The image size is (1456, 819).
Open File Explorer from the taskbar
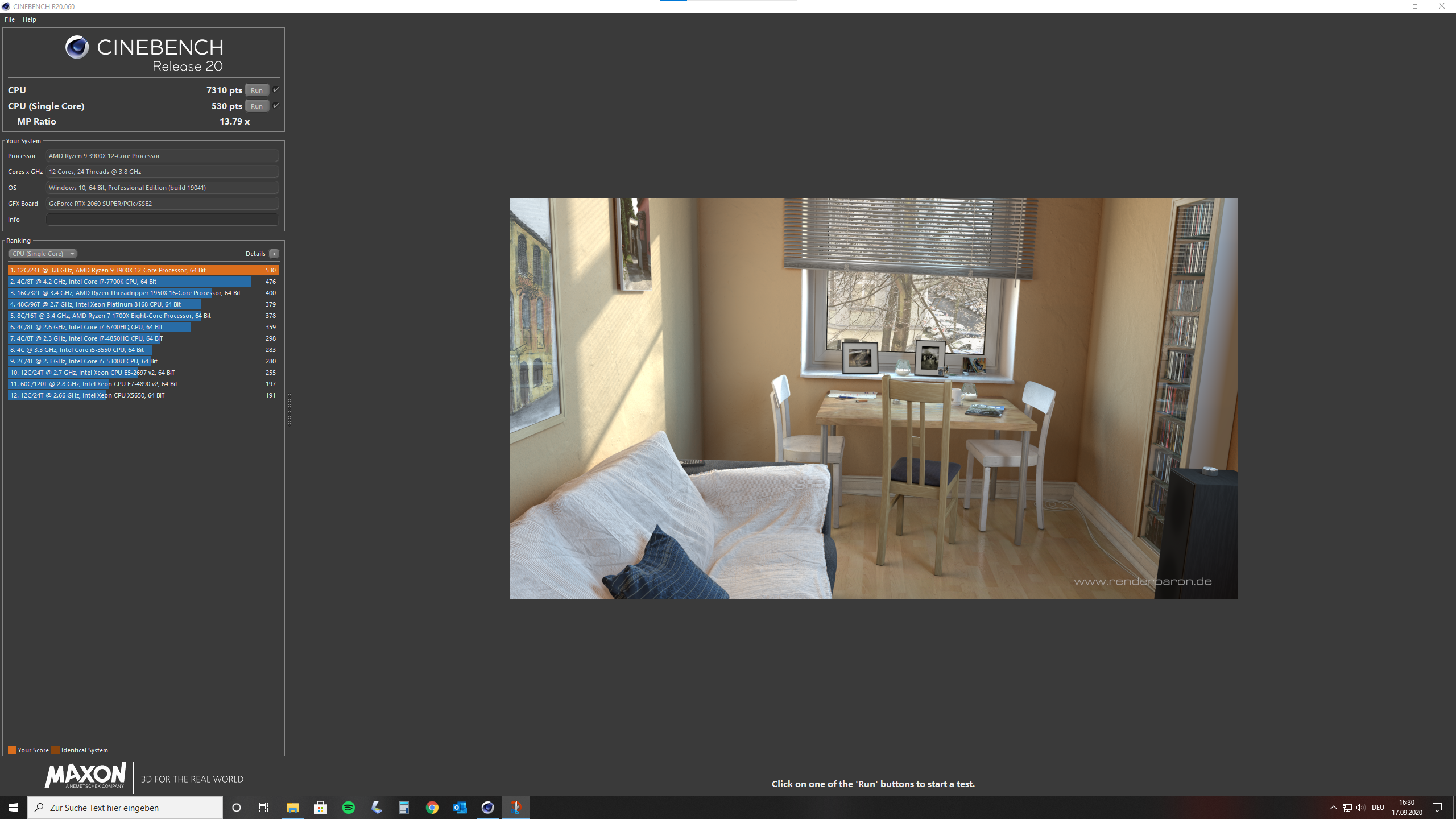pyautogui.click(x=292, y=807)
